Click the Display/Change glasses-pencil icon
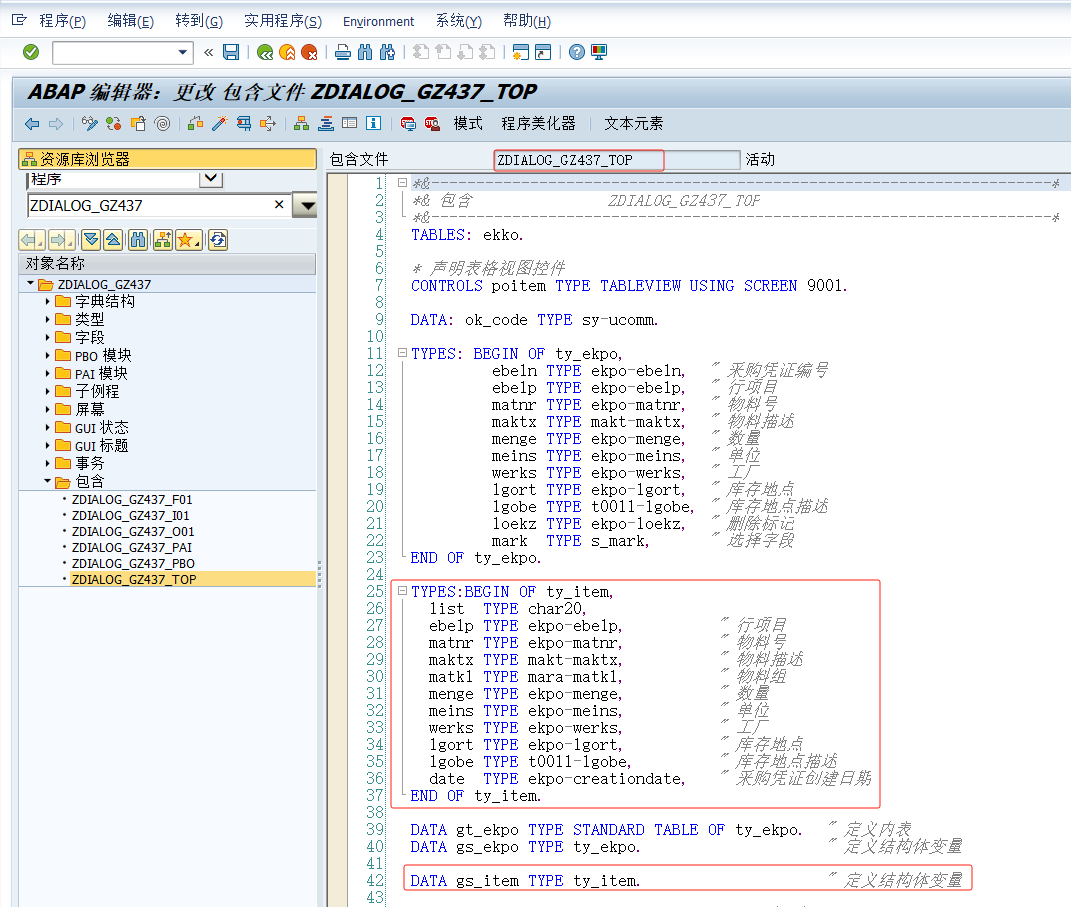Screen dimensions: 1071x907 coord(89,124)
